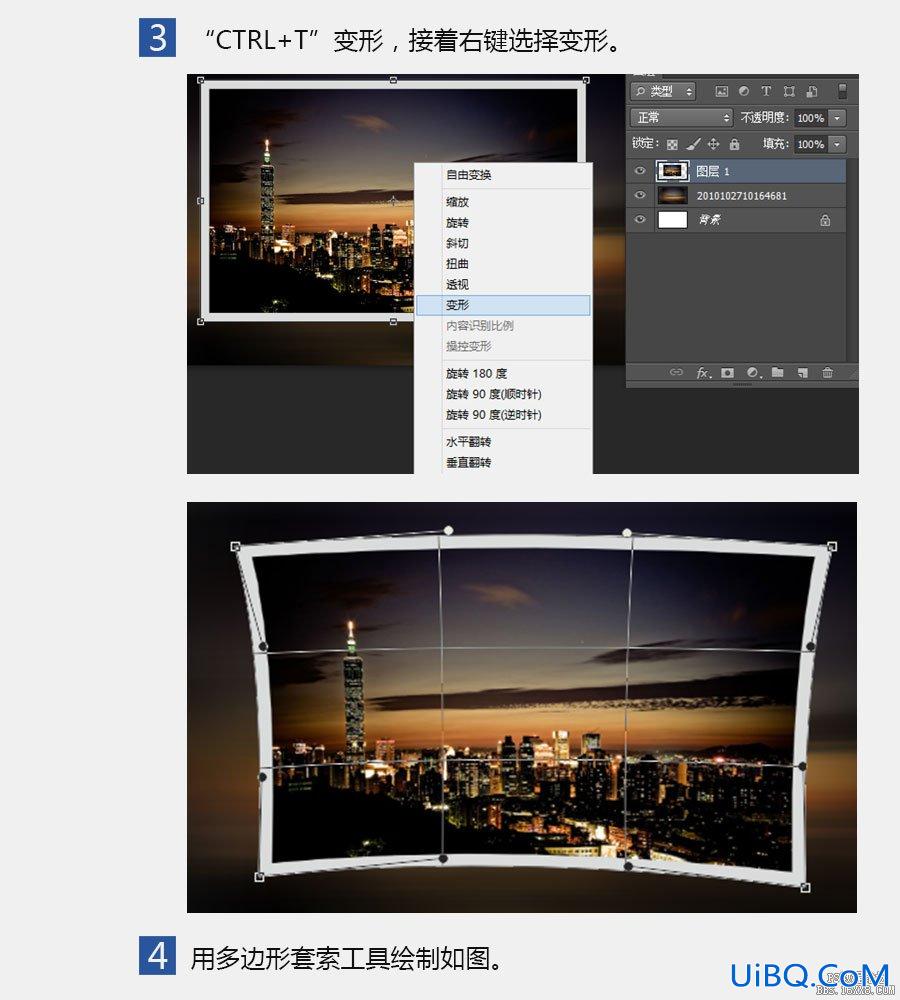Click the new group folder icon
900x1000 pixels.
[x=777, y=372]
